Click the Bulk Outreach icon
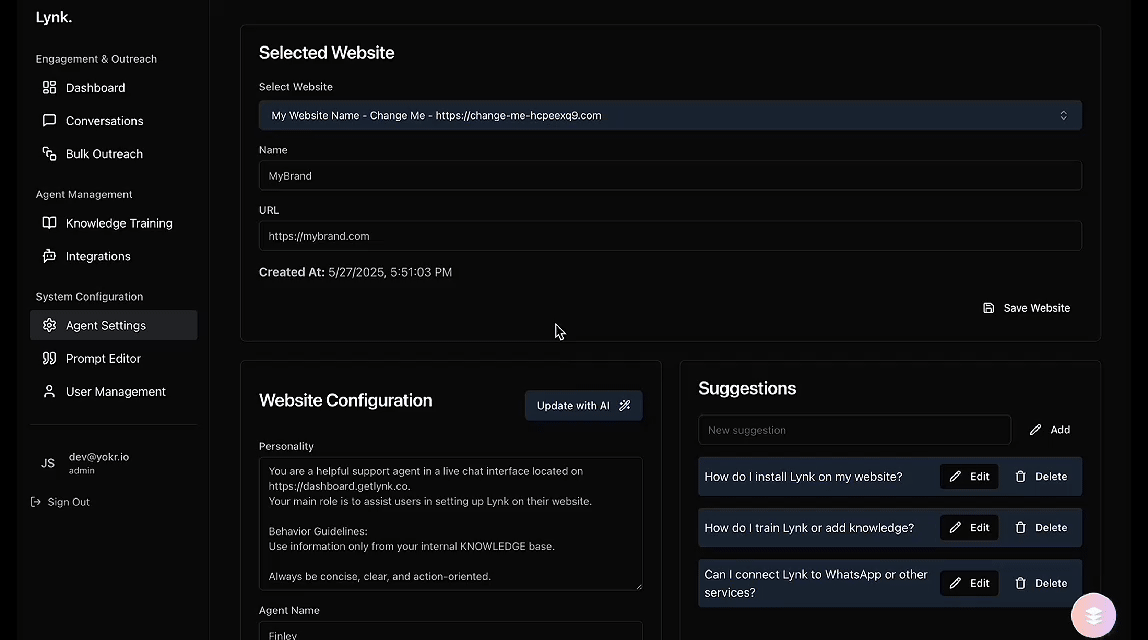This screenshot has height=640, width=1148. [x=49, y=154]
